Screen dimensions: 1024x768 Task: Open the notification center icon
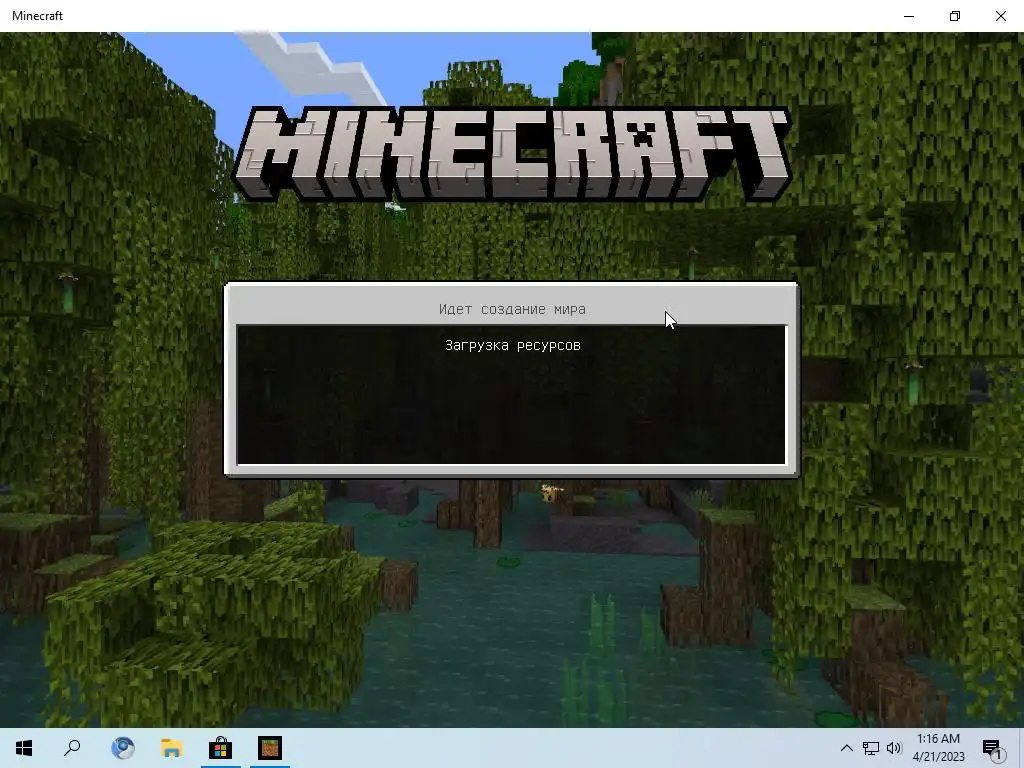pyautogui.click(x=992, y=748)
